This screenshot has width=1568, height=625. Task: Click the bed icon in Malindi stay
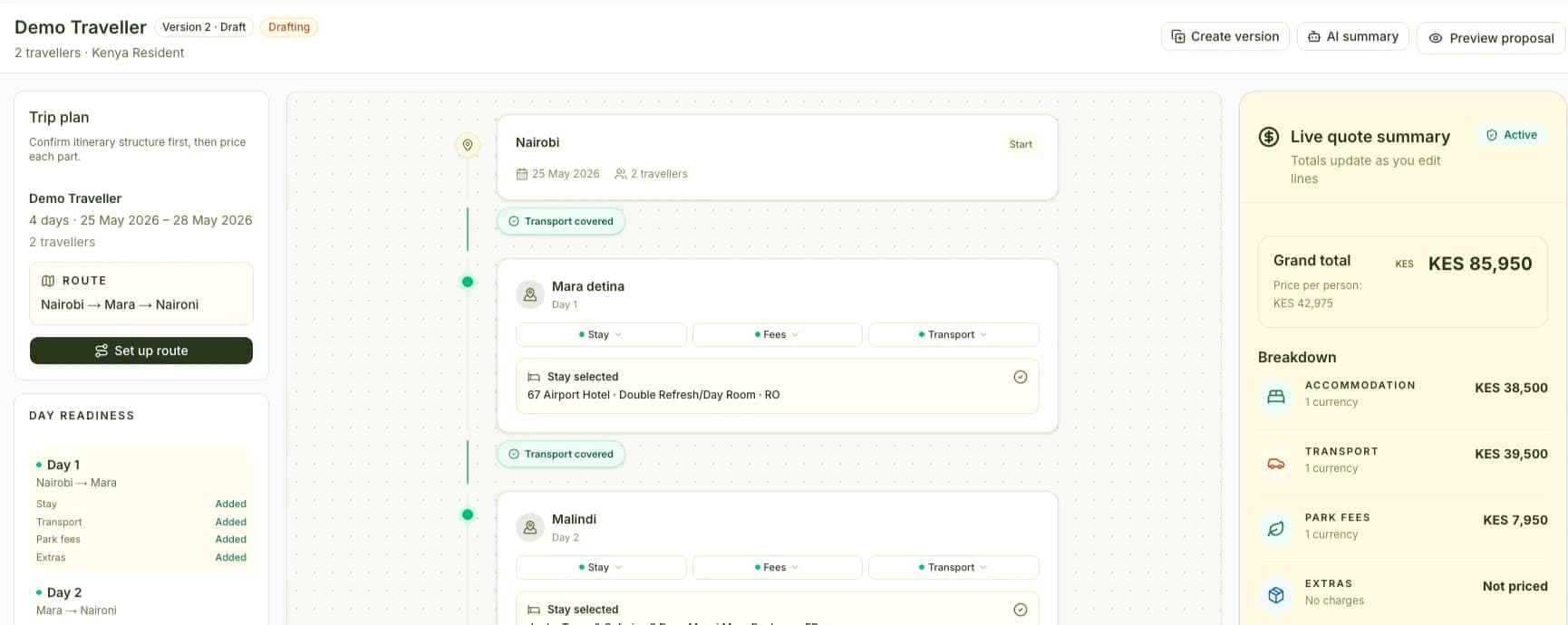pos(534,610)
